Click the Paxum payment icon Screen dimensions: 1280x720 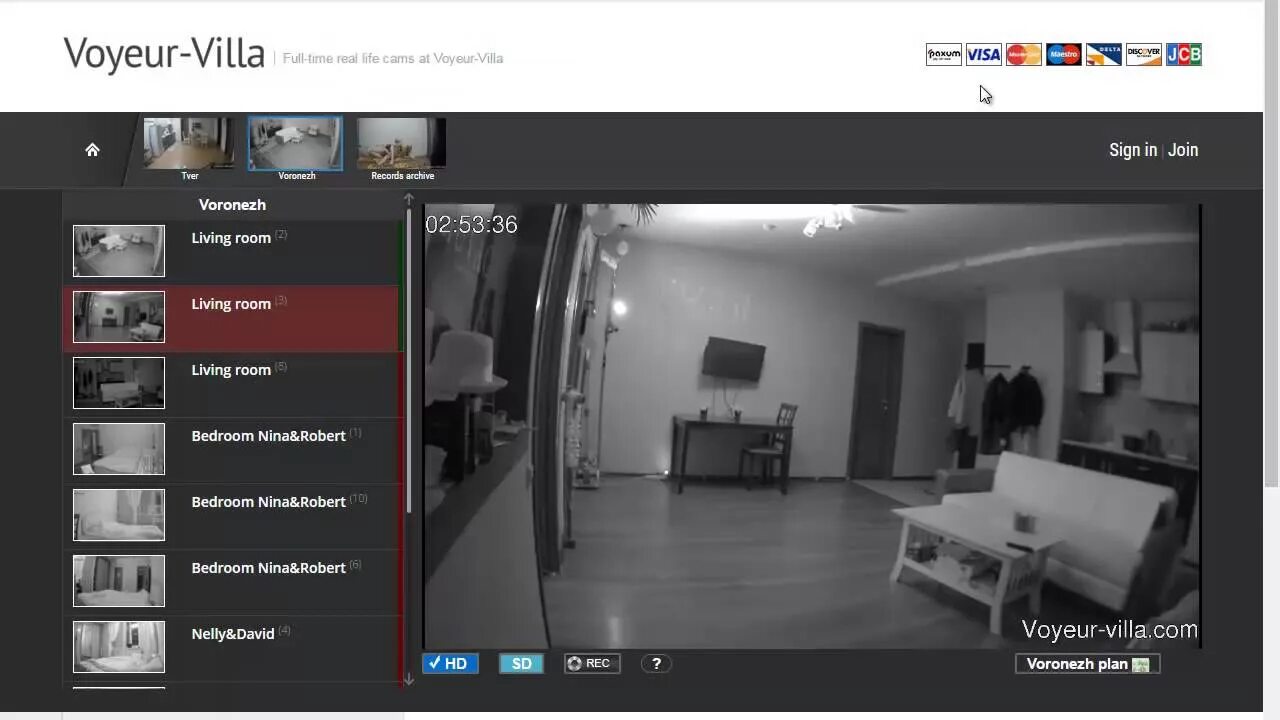tap(943, 55)
